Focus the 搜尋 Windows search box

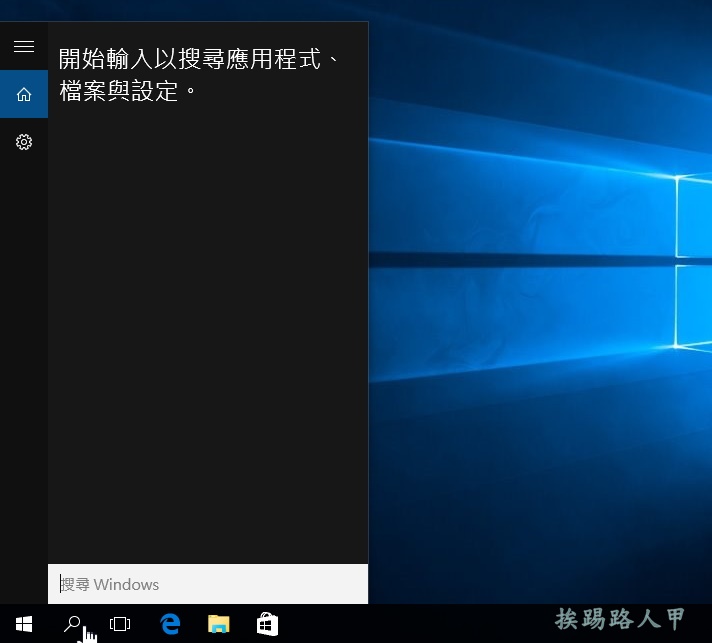point(208,584)
